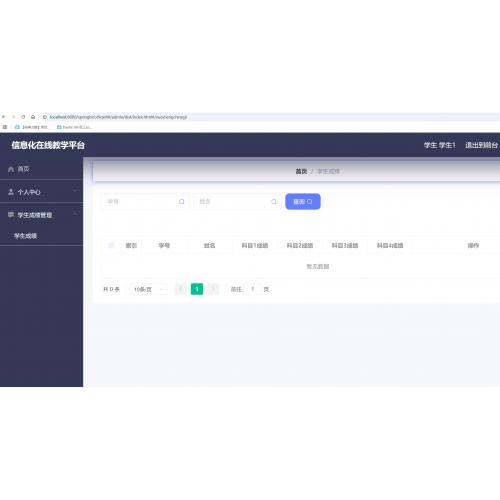Select the 学生成绩 submenu item
The image size is (500, 500).
(25, 236)
